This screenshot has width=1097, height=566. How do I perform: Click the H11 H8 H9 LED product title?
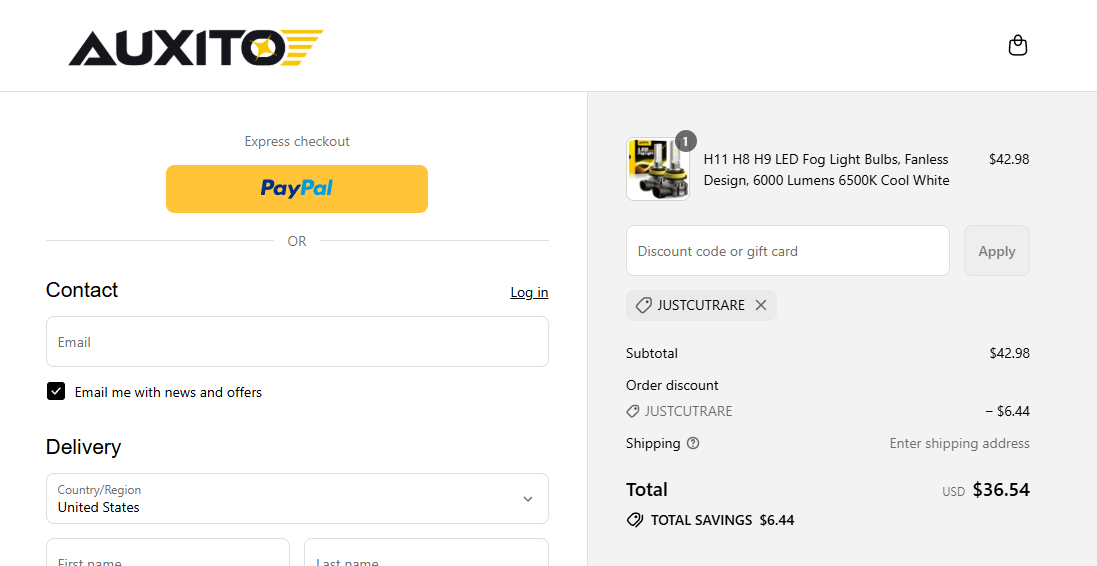(x=826, y=170)
